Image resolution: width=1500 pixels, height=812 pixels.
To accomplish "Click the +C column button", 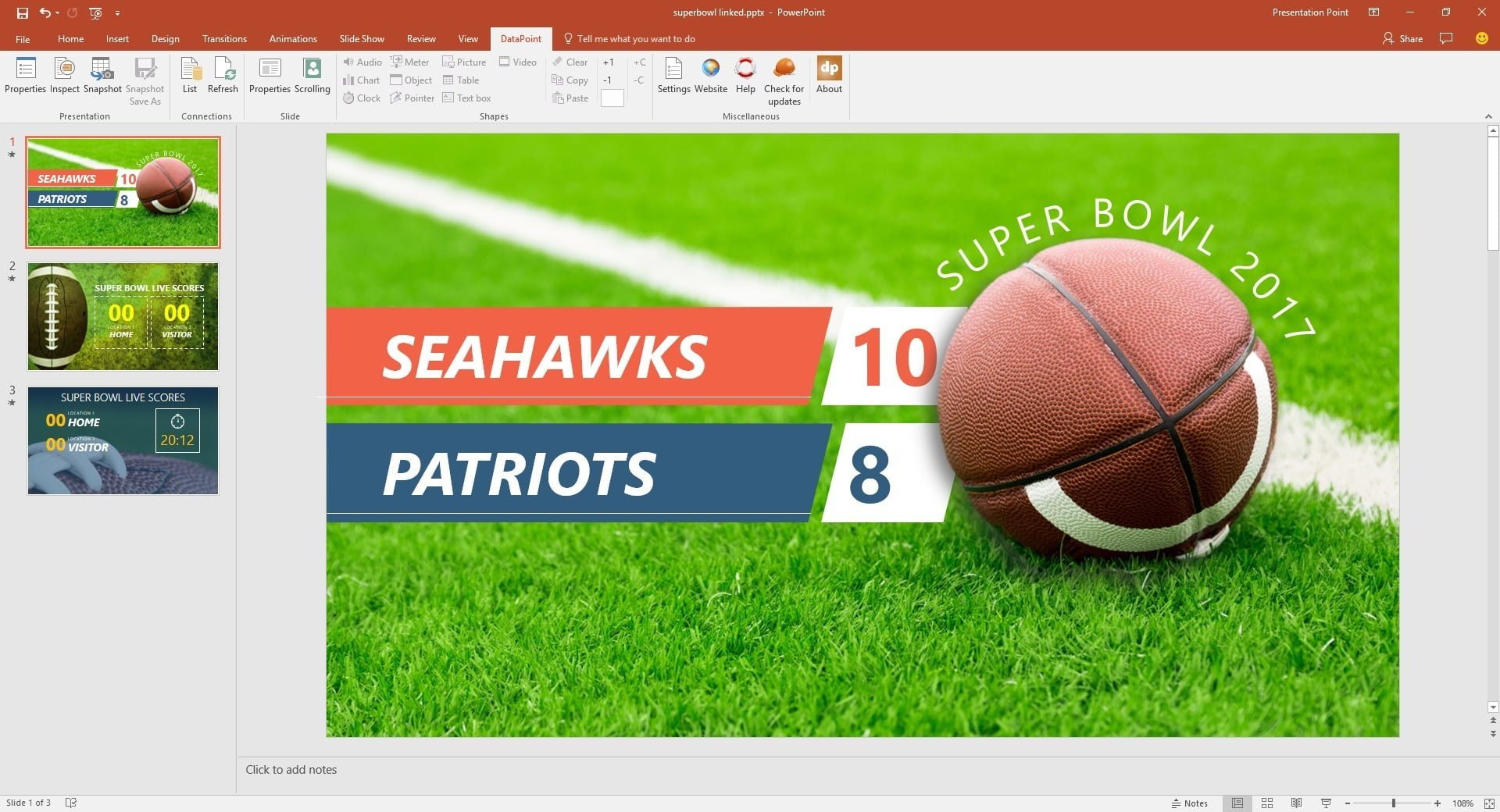I will pyautogui.click(x=639, y=62).
